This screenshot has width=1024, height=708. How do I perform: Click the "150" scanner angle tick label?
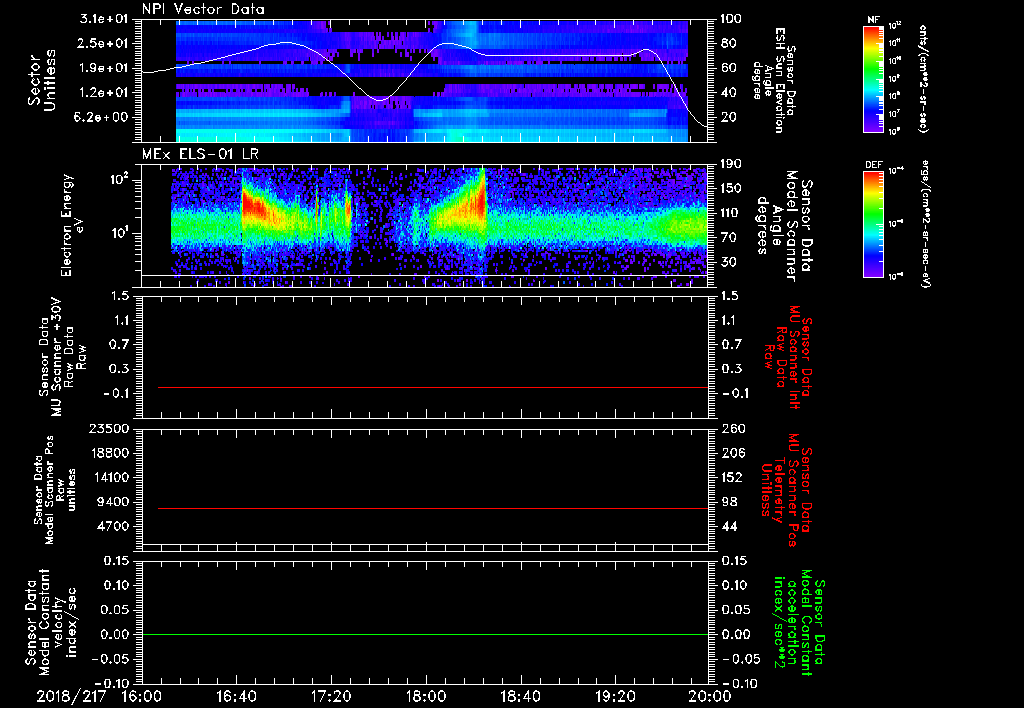click(x=731, y=189)
